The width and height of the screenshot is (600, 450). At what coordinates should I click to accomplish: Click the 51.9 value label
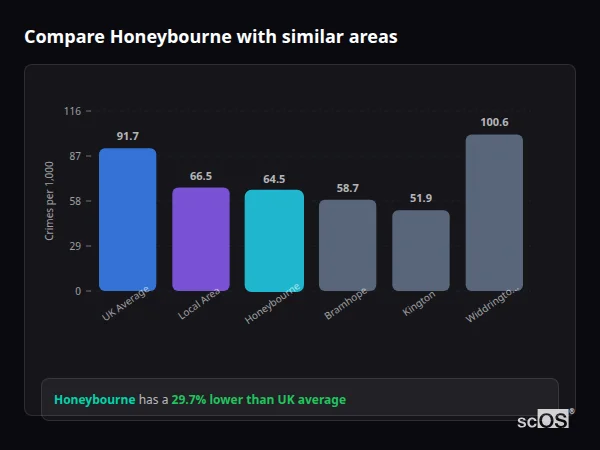pyautogui.click(x=421, y=198)
